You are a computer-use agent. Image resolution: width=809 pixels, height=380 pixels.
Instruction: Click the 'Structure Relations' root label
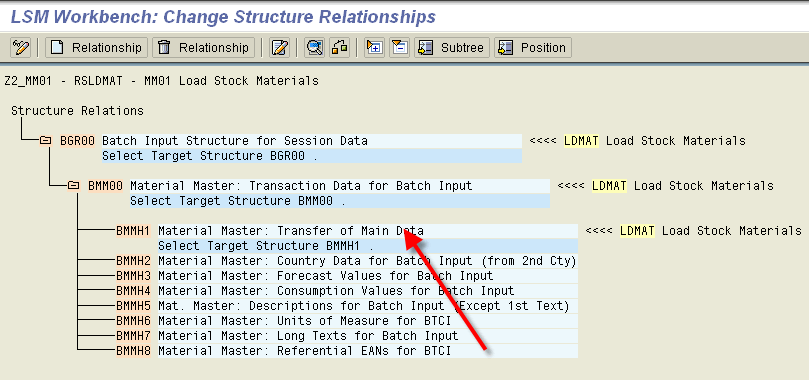(77, 111)
